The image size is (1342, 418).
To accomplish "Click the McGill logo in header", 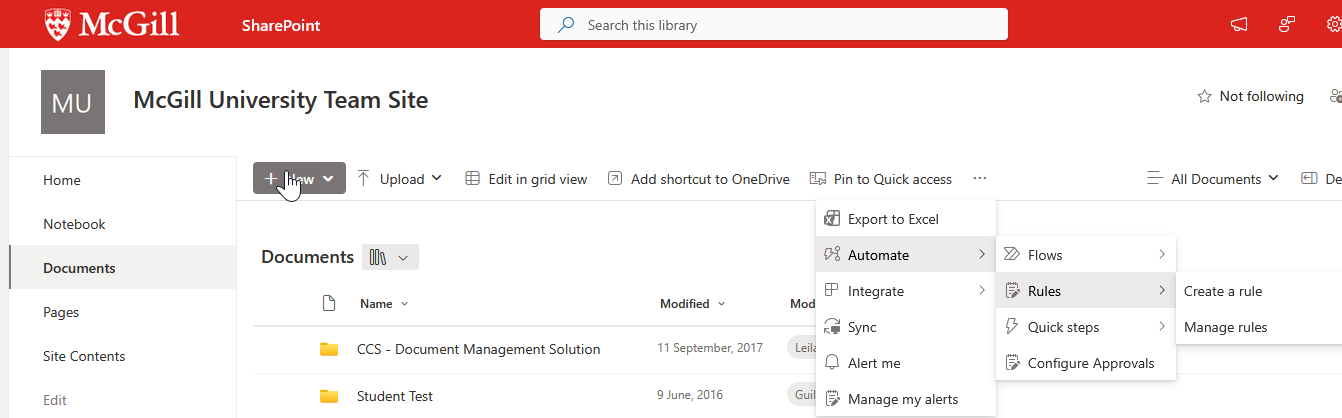I will (x=112, y=25).
